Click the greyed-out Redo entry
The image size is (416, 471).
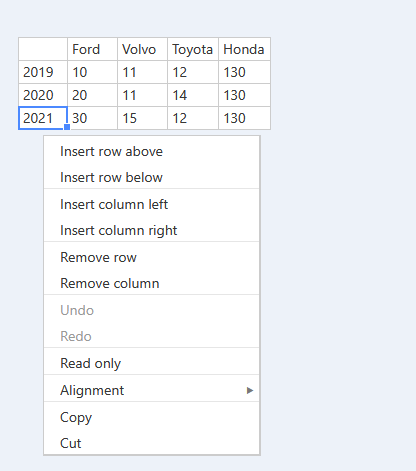[x=152, y=336]
